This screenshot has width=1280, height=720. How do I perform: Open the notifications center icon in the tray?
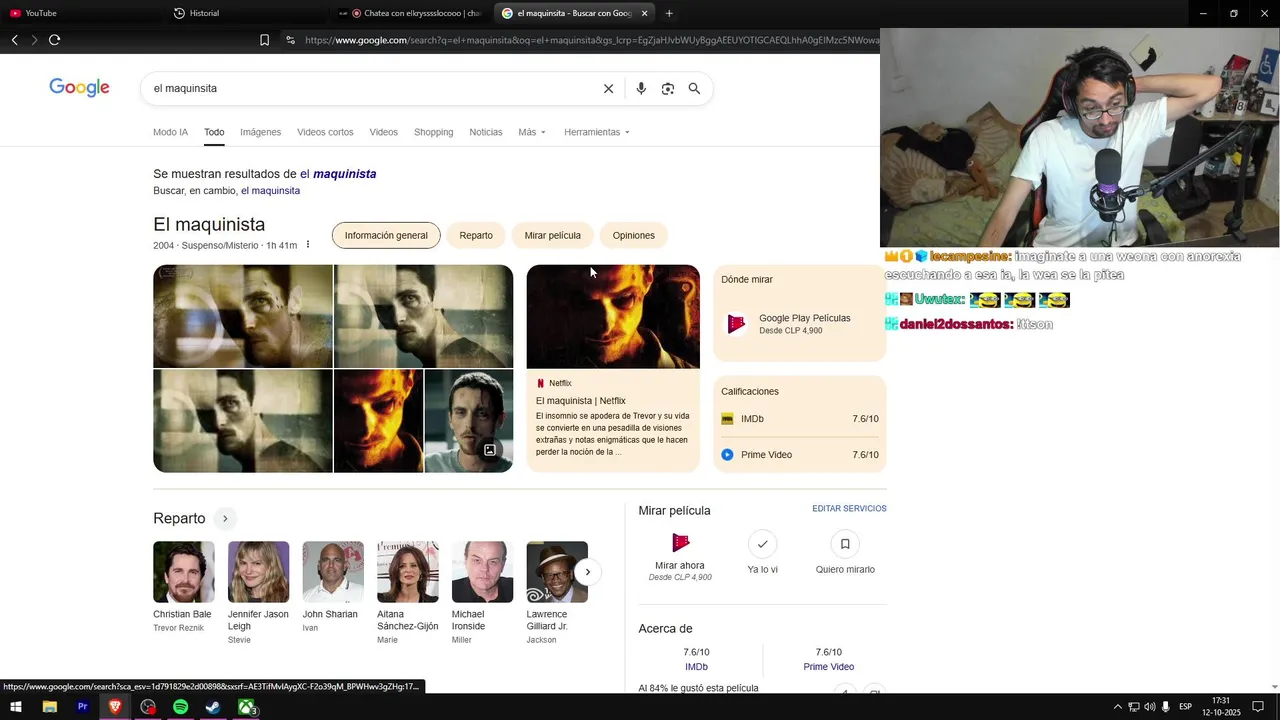point(1258,707)
